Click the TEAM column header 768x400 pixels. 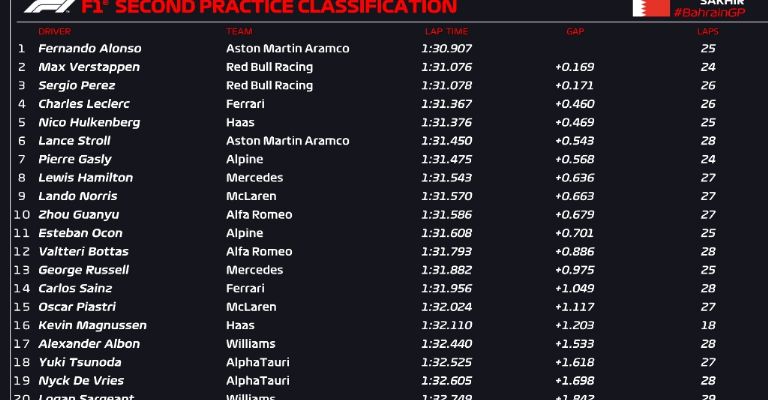(239, 32)
